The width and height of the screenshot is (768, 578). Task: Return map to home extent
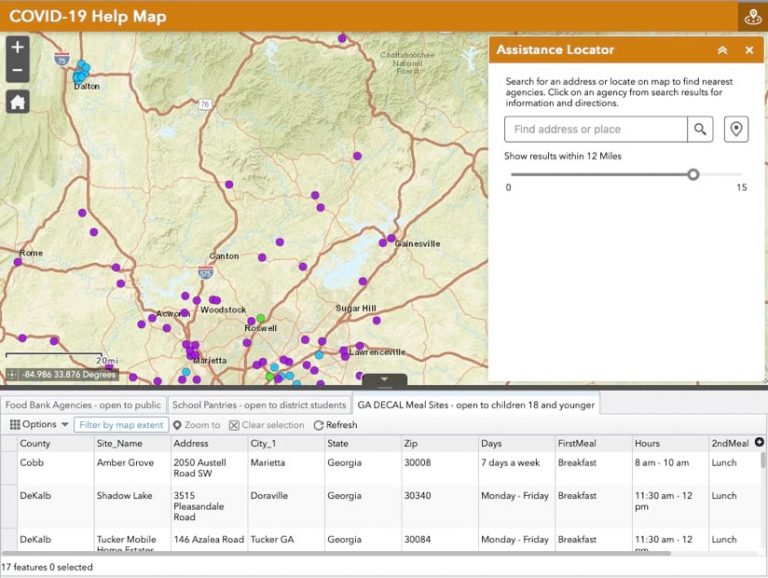(18, 102)
